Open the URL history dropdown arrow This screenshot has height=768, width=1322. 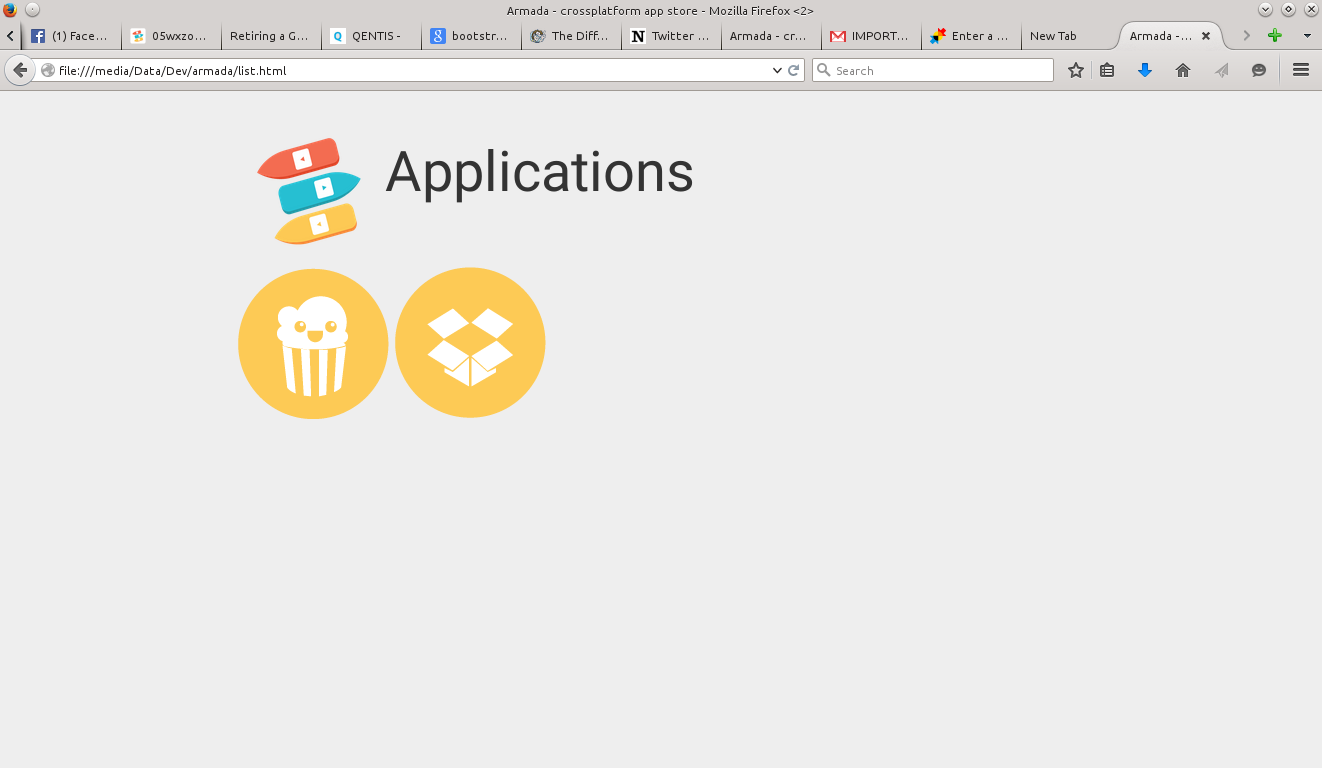pyautogui.click(x=777, y=70)
